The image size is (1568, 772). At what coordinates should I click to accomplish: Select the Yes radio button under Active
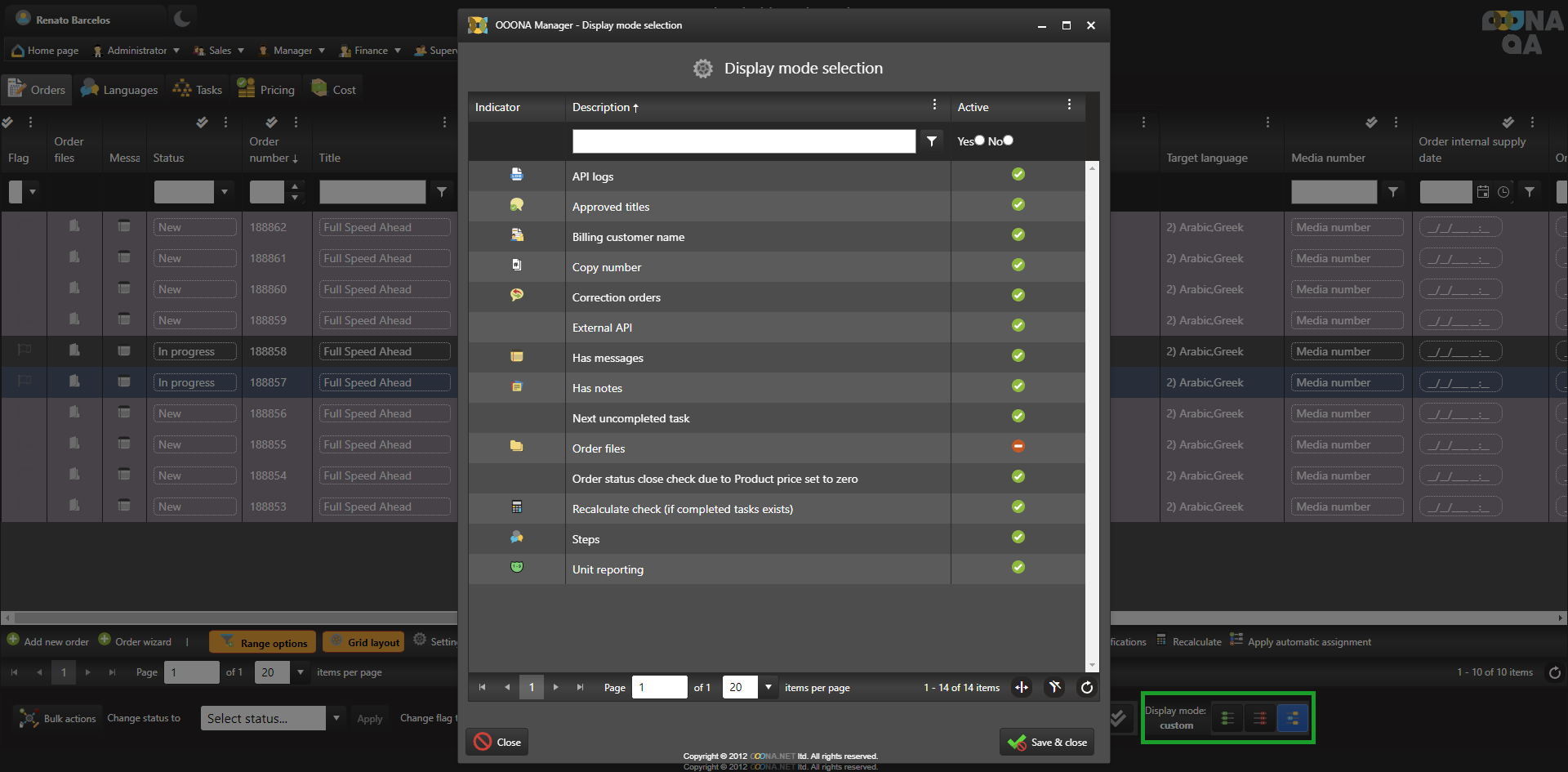tap(980, 141)
